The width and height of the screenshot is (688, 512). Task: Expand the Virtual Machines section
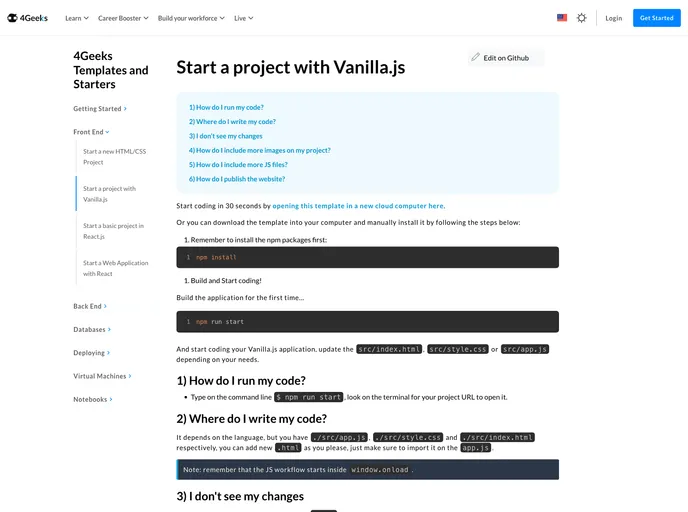tap(102, 376)
